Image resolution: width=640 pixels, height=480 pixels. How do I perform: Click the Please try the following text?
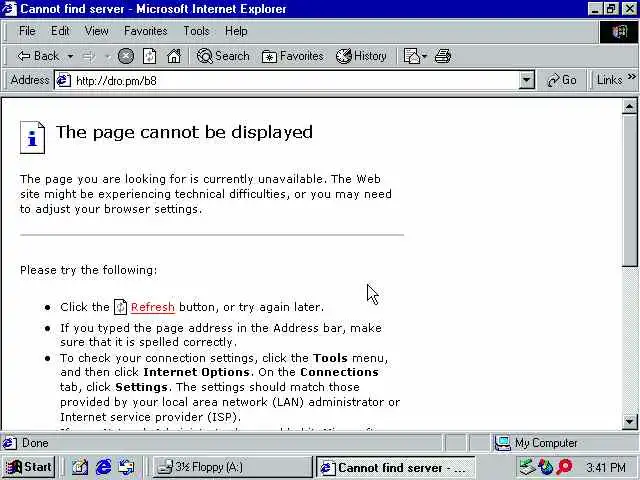[89, 270]
